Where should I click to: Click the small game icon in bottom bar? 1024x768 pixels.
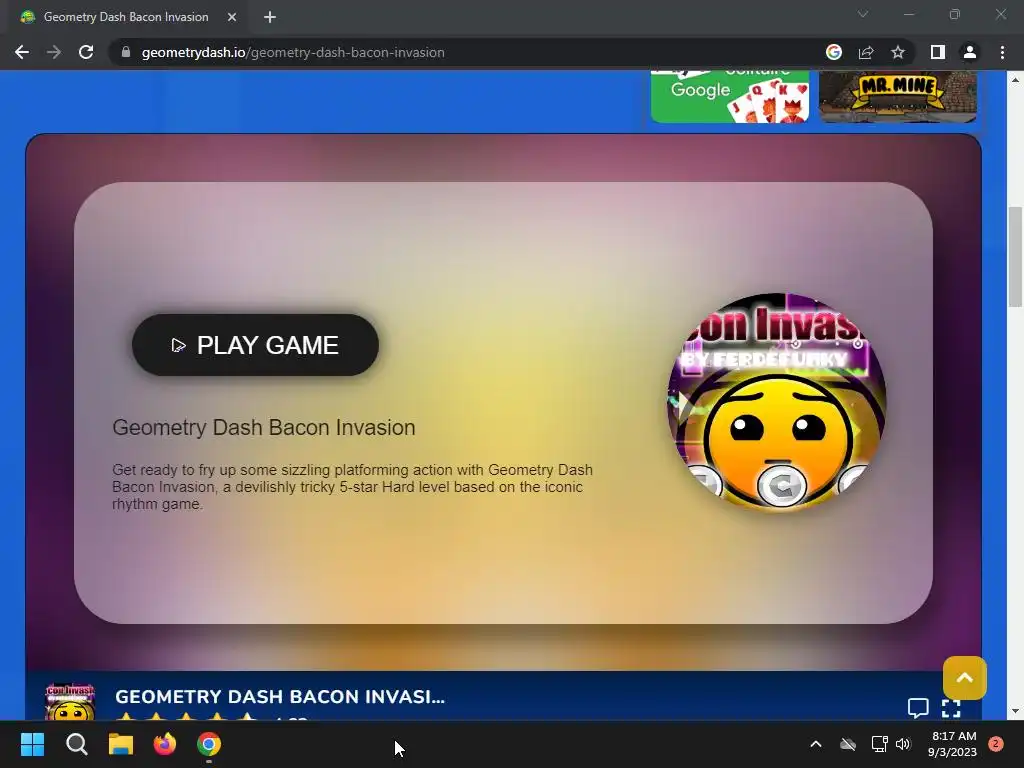click(x=70, y=702)
